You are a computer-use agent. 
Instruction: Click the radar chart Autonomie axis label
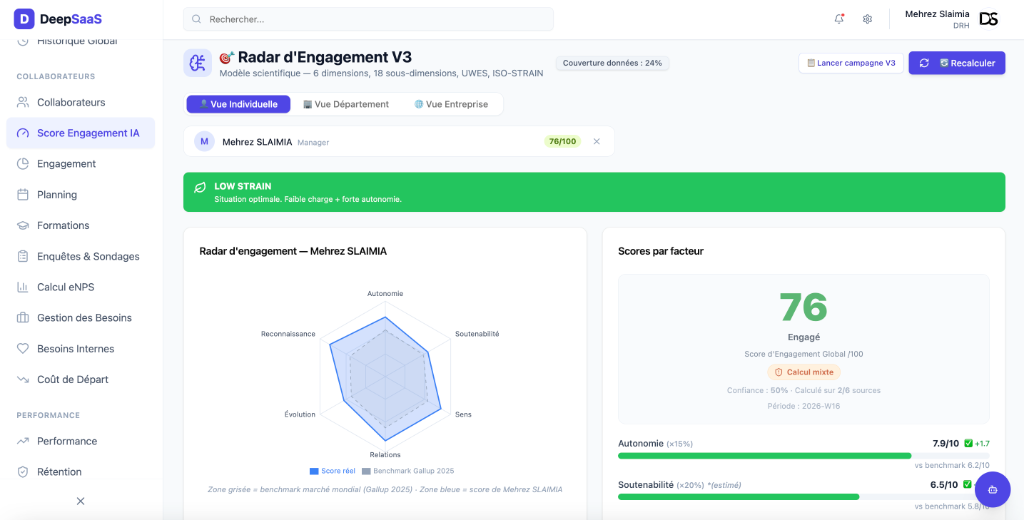[385, 294]
